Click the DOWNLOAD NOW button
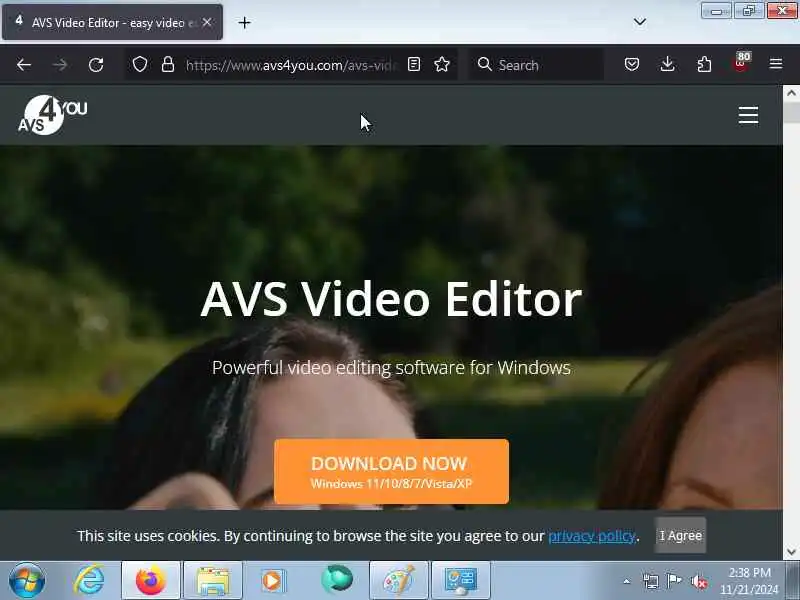Viewport: 800px width, 600px height. (x=391, y=471)
